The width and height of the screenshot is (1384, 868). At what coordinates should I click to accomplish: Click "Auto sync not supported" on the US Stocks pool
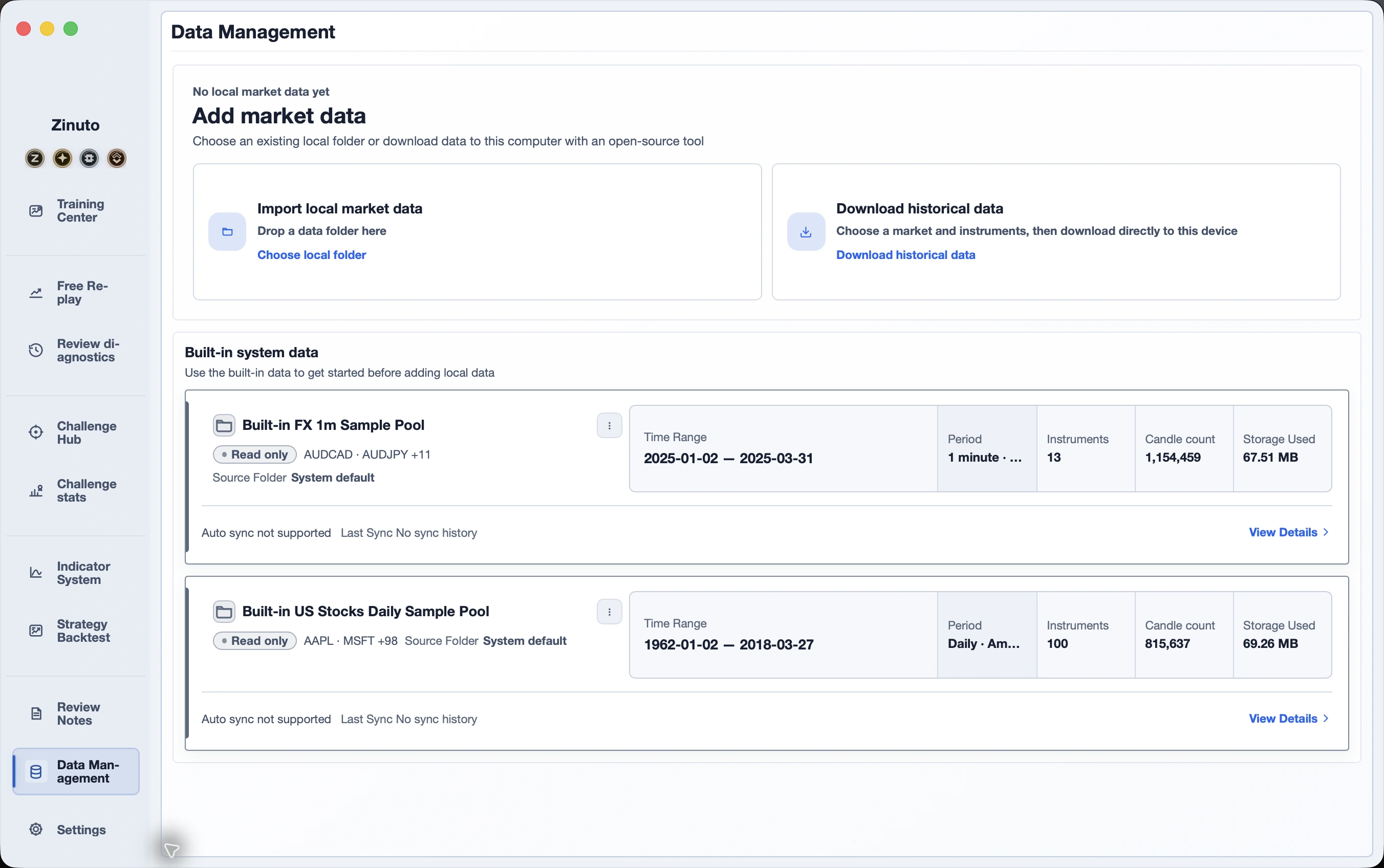(x=266, y=719)
